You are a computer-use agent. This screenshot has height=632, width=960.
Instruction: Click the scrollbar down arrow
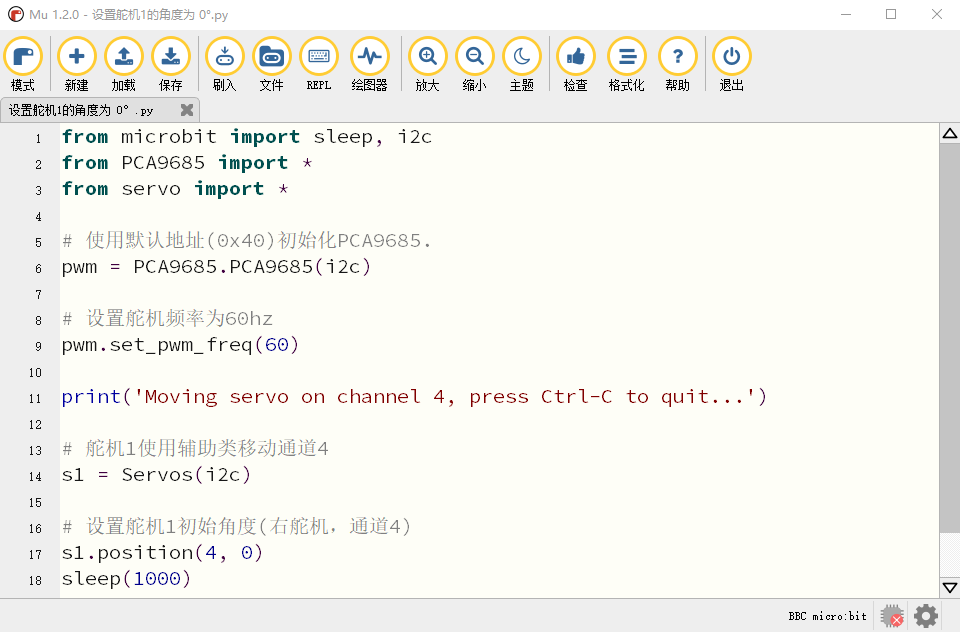950,587
